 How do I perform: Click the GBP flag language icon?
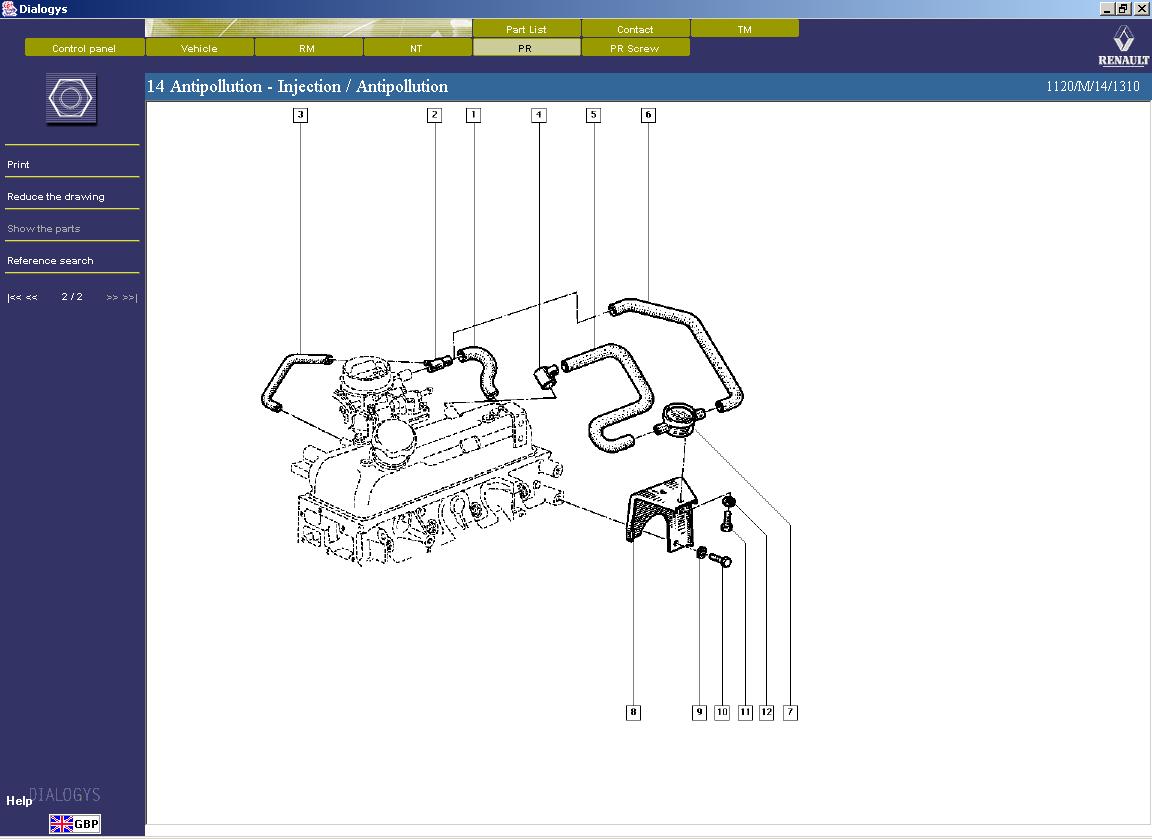click(x=74, y=824)
